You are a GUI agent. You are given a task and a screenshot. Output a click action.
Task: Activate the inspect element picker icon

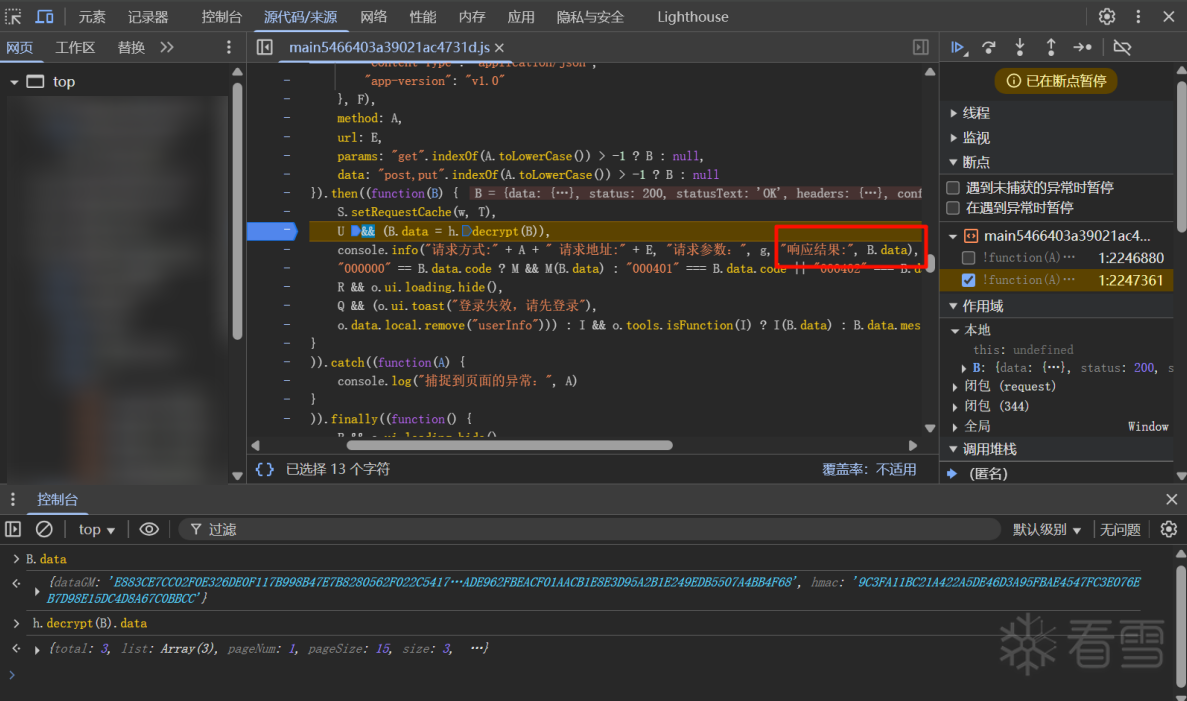14,17
